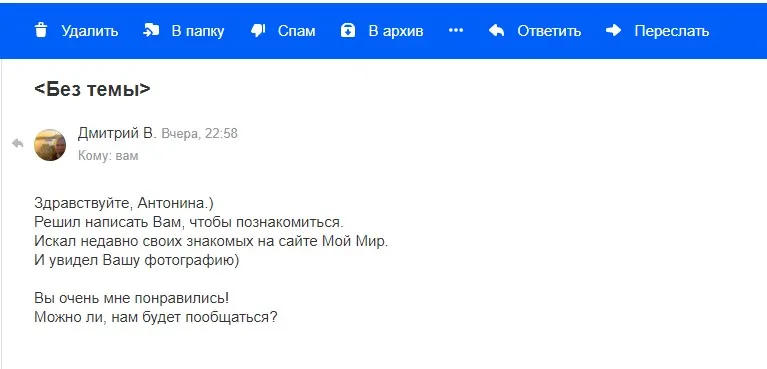The width and height of the screenshot is (767, 369).
Task: Click the timestamp Вчера, 22:58
Action: pos(200,134)
